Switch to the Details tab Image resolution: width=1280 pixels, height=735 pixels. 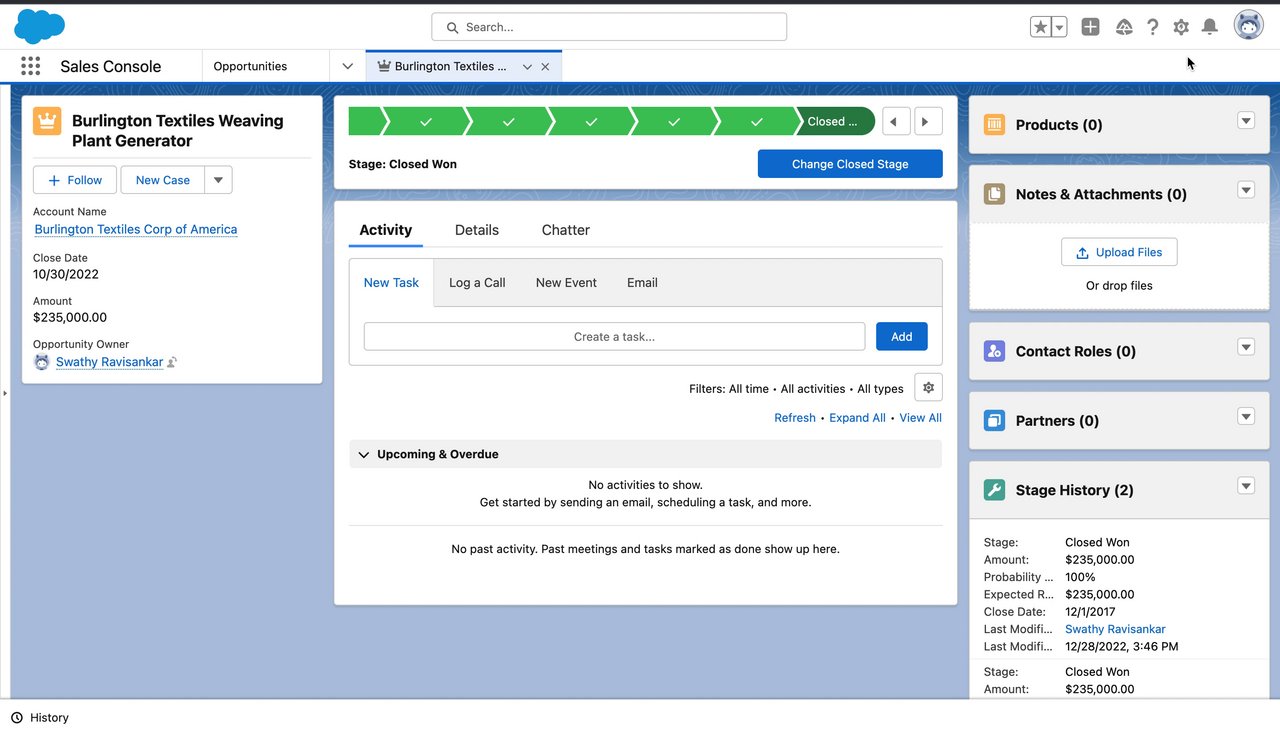[477, 230]
